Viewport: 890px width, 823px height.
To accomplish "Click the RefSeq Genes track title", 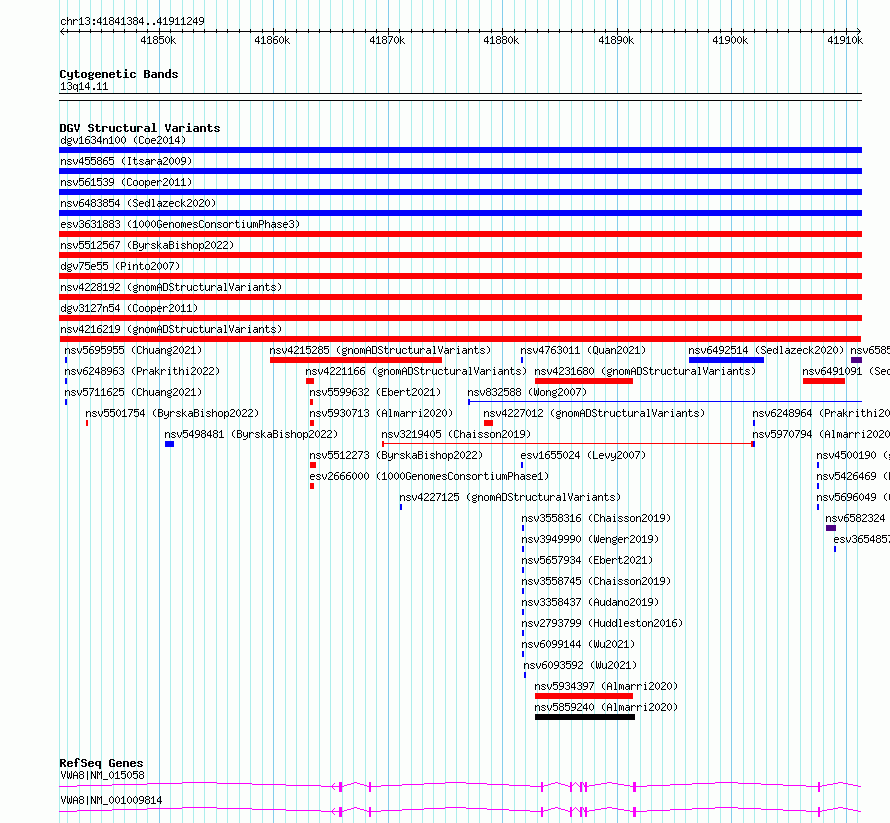I will pyautogui.click(x=101, y=763).
